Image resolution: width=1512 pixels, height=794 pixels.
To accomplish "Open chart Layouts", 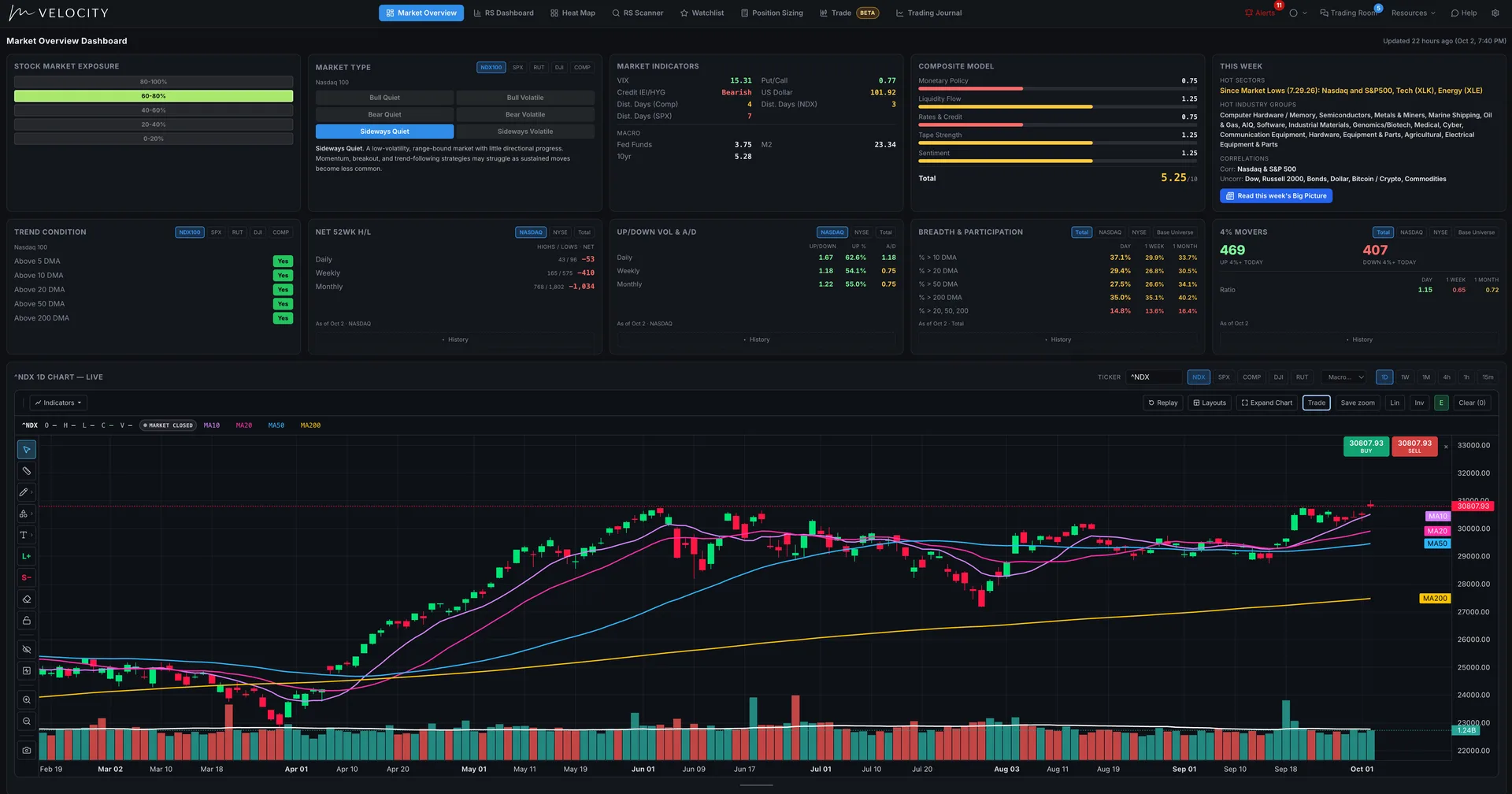I will (x=1210, y=403).
